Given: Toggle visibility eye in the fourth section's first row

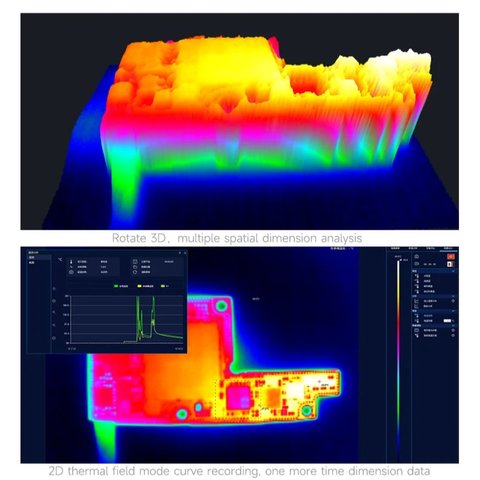Looking at the screenshot, I should 453,330.
